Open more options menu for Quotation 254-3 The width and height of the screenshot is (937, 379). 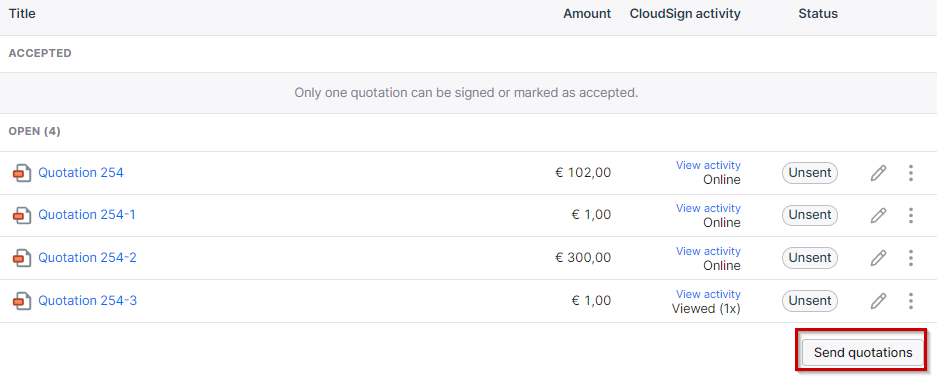coord(911,301)
